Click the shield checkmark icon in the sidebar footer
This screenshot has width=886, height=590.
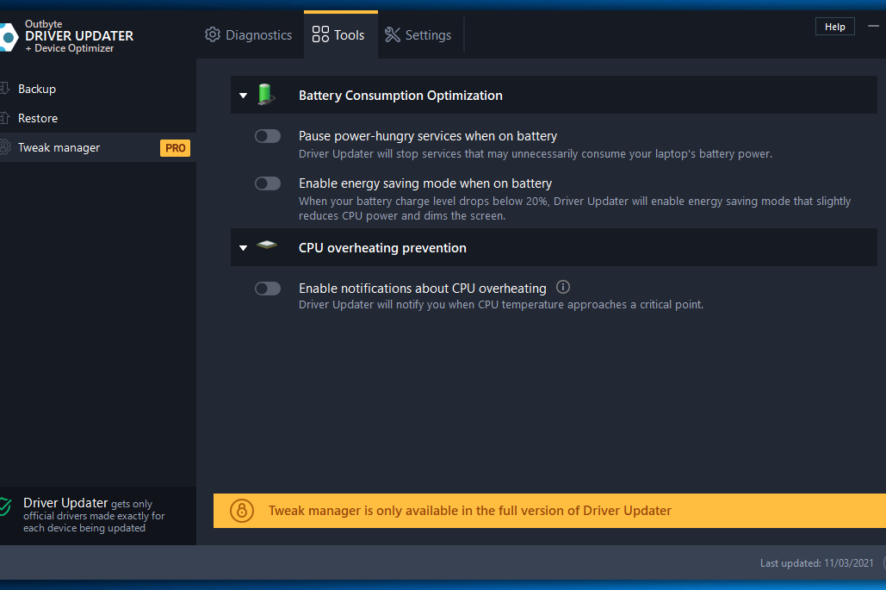[x=6, y=507]
